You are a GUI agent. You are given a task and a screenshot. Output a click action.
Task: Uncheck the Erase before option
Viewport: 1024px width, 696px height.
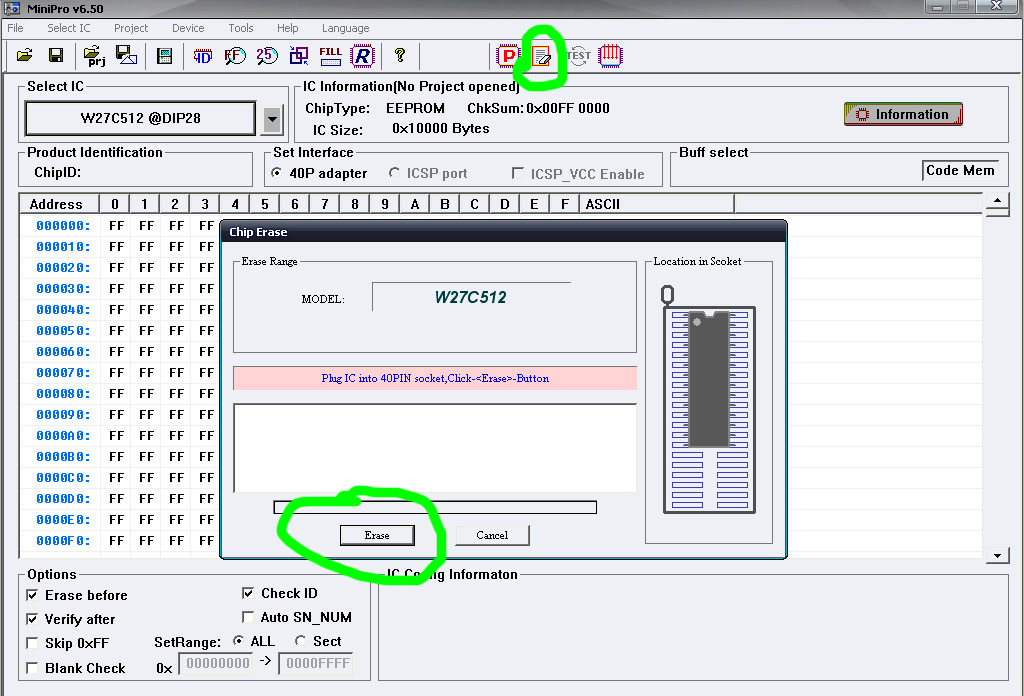click(31, 595)
